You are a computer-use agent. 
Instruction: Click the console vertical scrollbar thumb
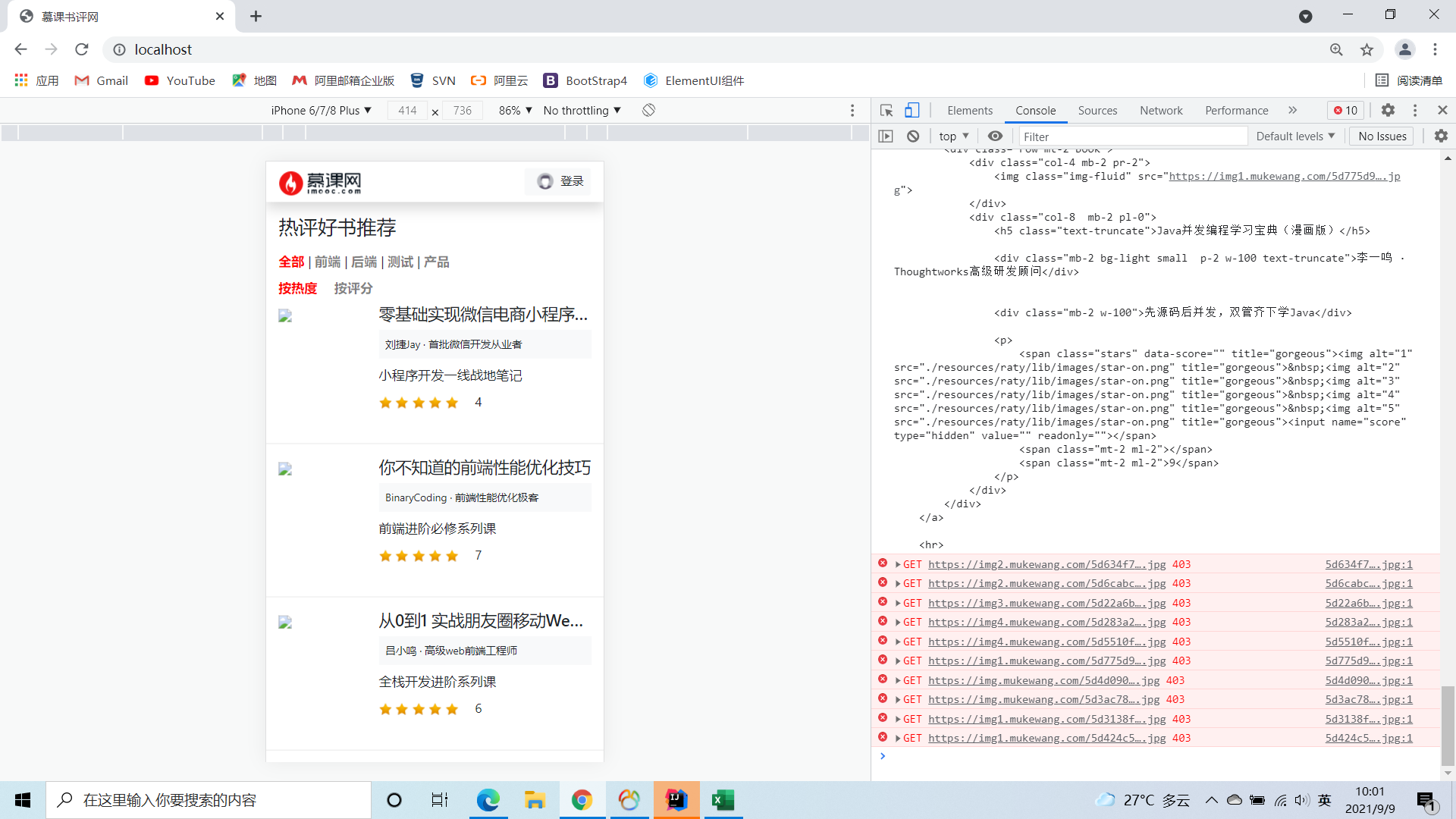(x=1448, y=726)
